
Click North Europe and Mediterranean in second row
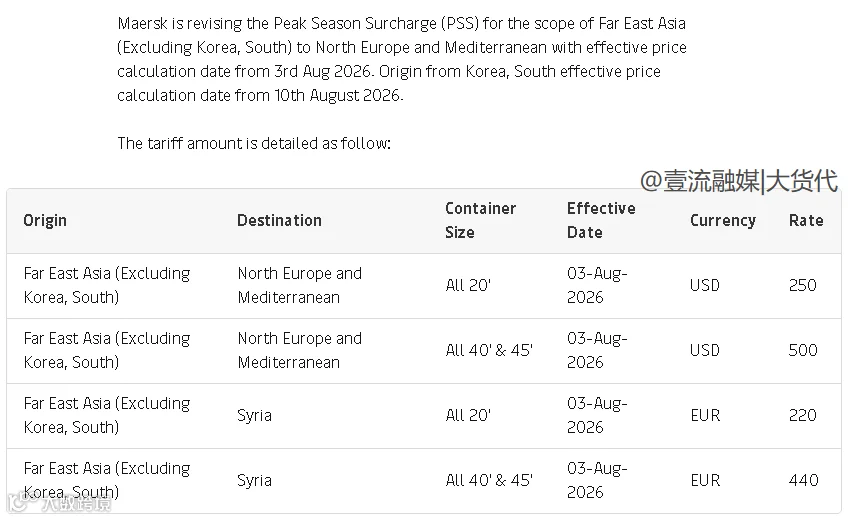coord(300,350)
